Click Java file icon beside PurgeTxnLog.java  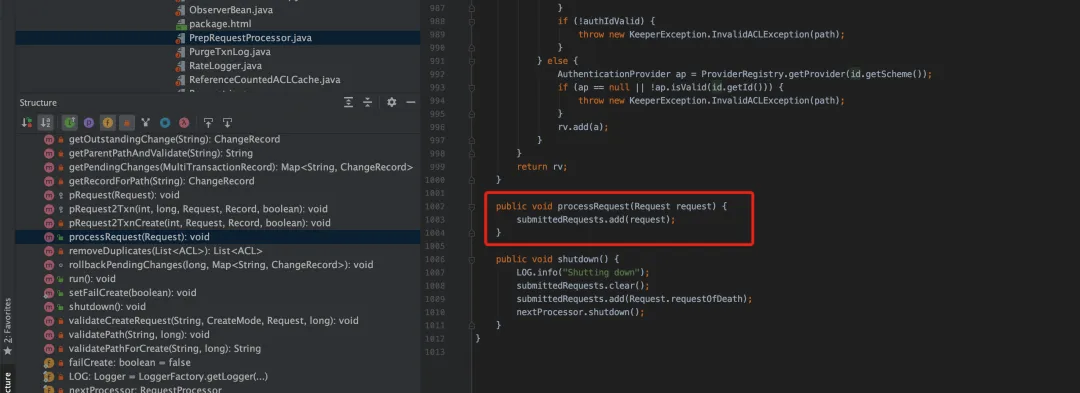coord(180,52)
